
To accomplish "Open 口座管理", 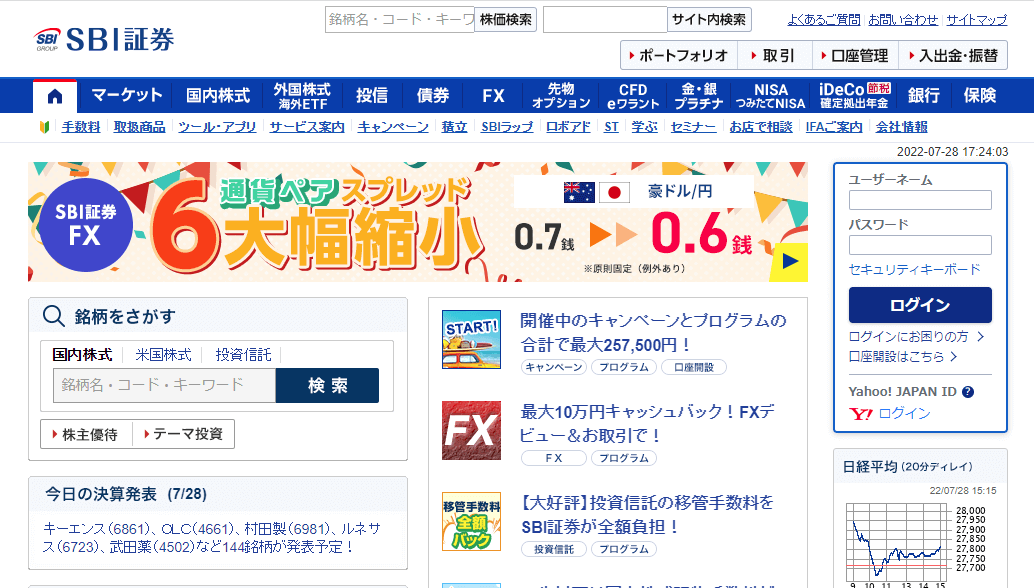I will pos(855,55).
